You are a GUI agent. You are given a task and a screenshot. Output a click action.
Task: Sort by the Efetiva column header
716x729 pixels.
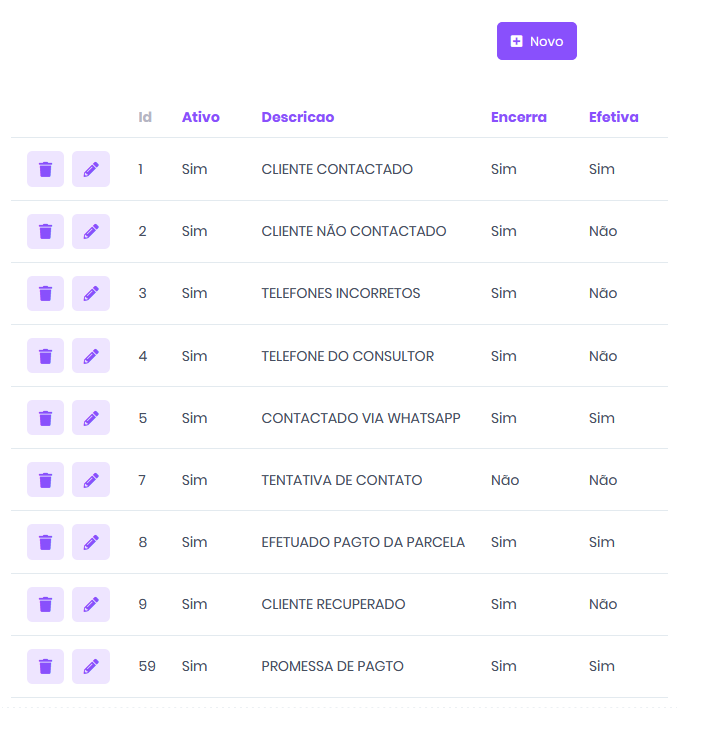click(x=613, y=117)
